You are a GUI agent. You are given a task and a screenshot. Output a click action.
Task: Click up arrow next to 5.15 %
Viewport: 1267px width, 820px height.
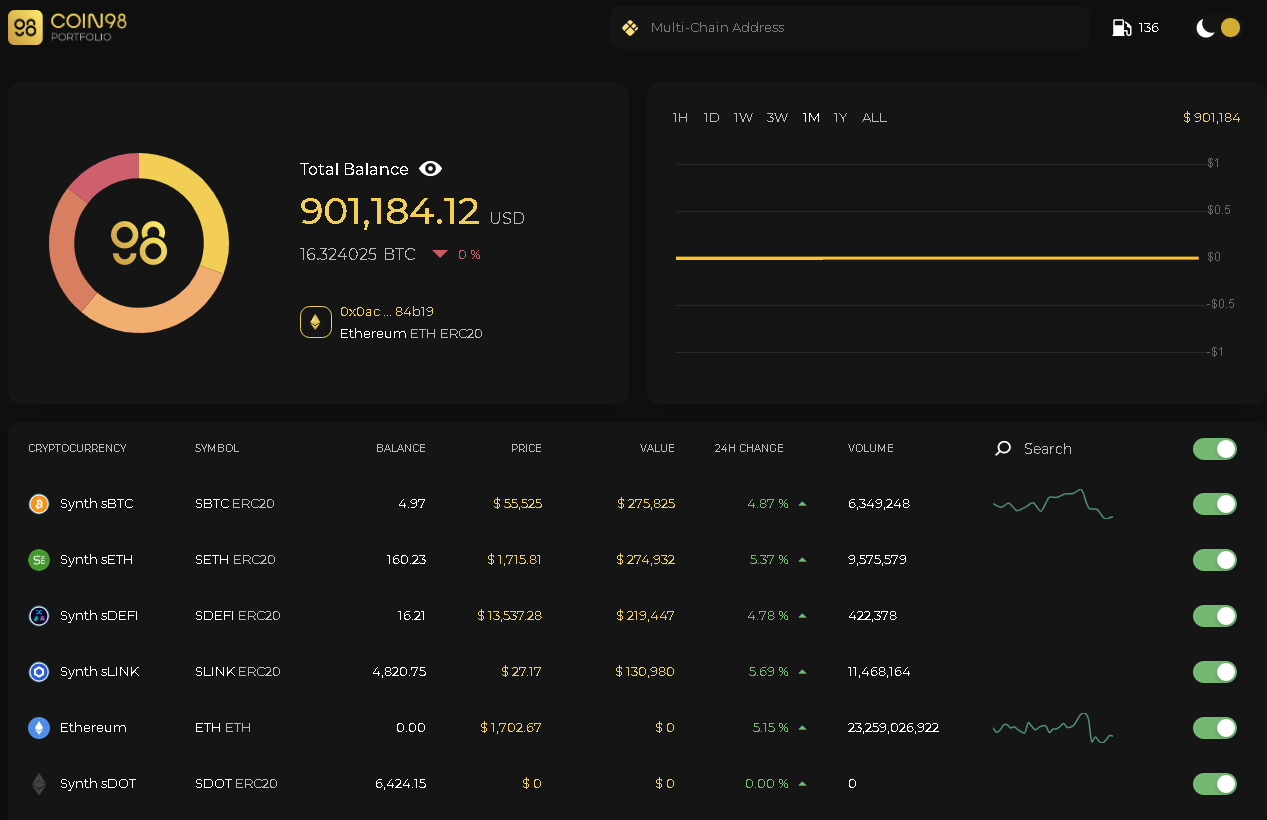pyautogui.click(x=802, y=728)
